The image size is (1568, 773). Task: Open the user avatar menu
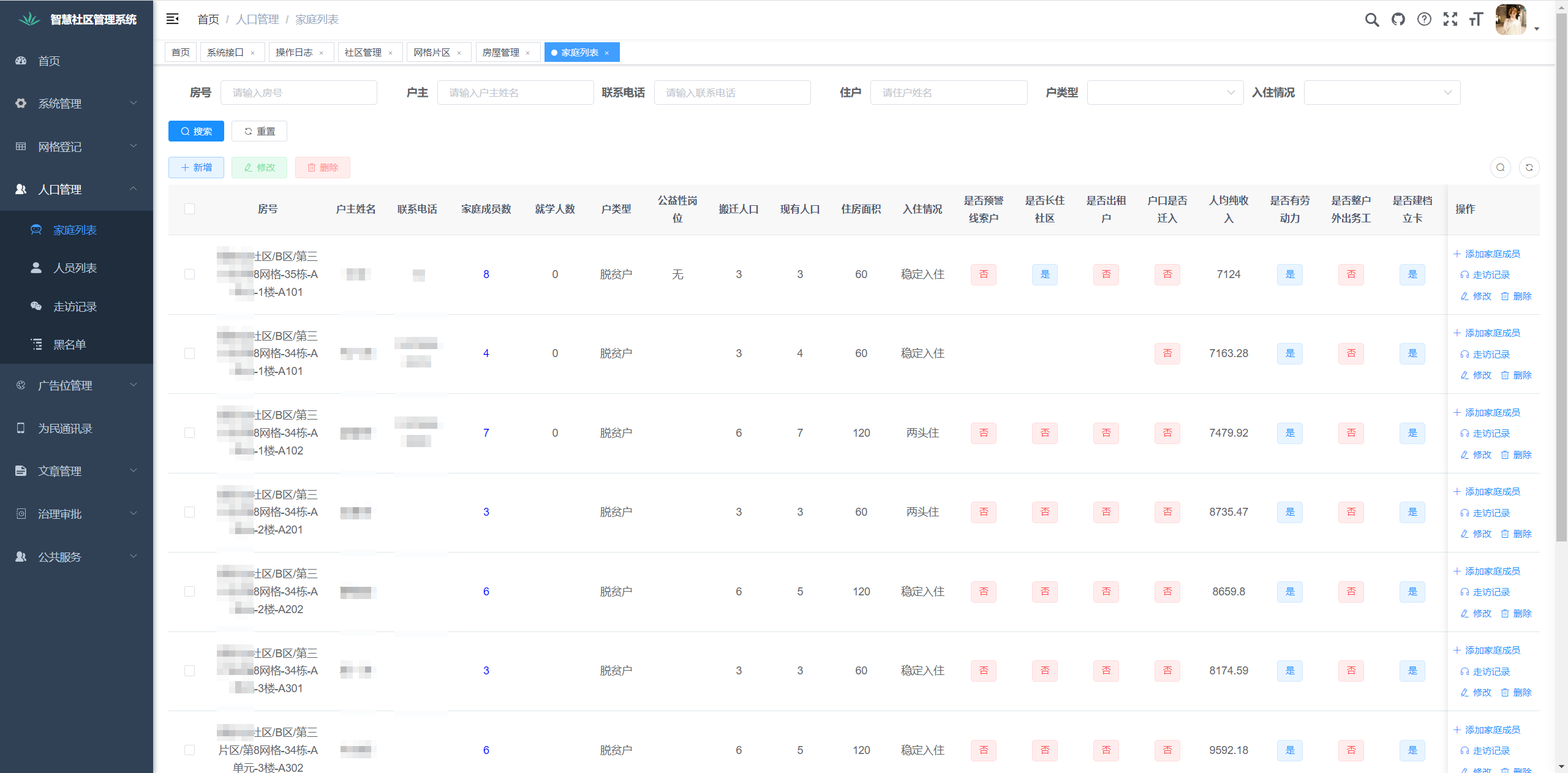point(1511,20)
